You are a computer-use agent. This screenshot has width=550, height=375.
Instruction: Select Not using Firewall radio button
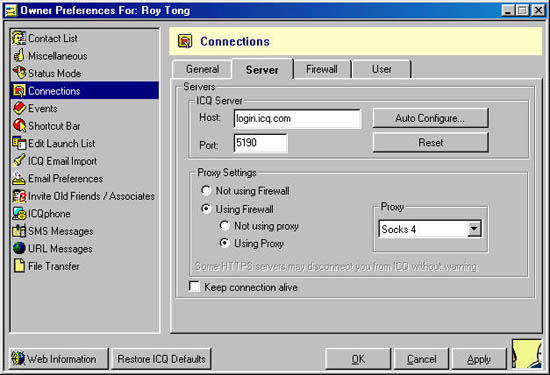click(x=206, y=190)
